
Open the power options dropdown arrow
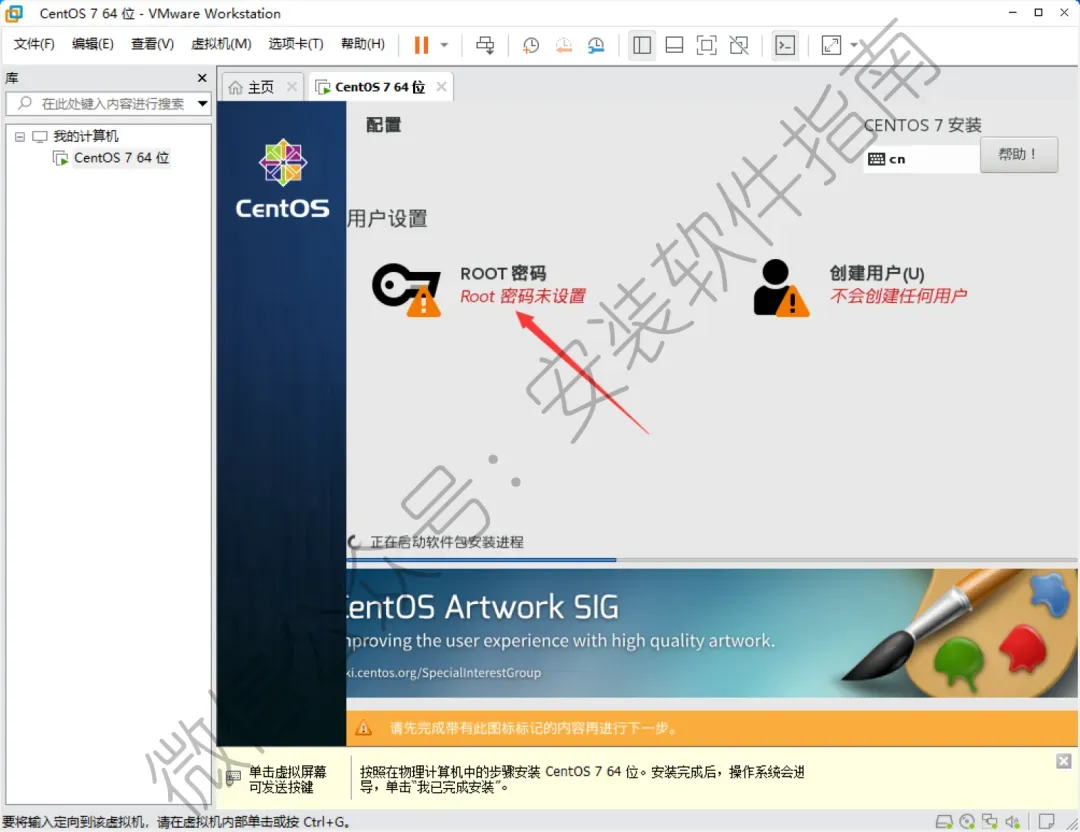[444, 45]
